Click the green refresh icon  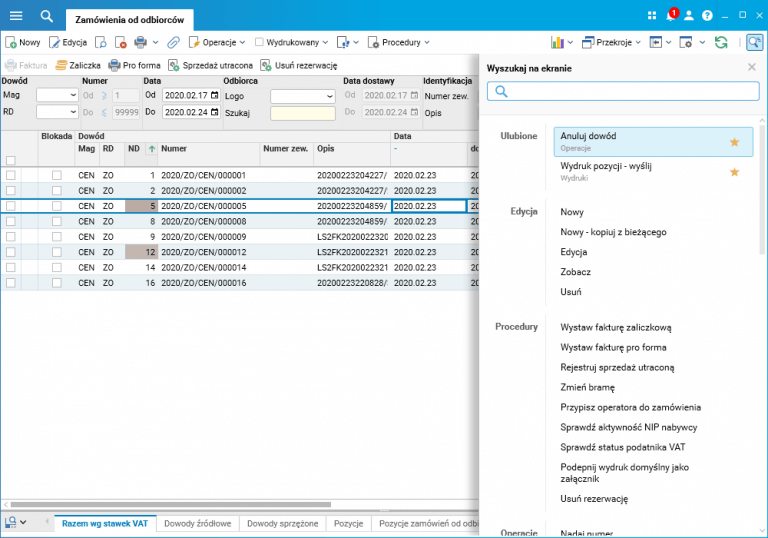coord(720,43)
